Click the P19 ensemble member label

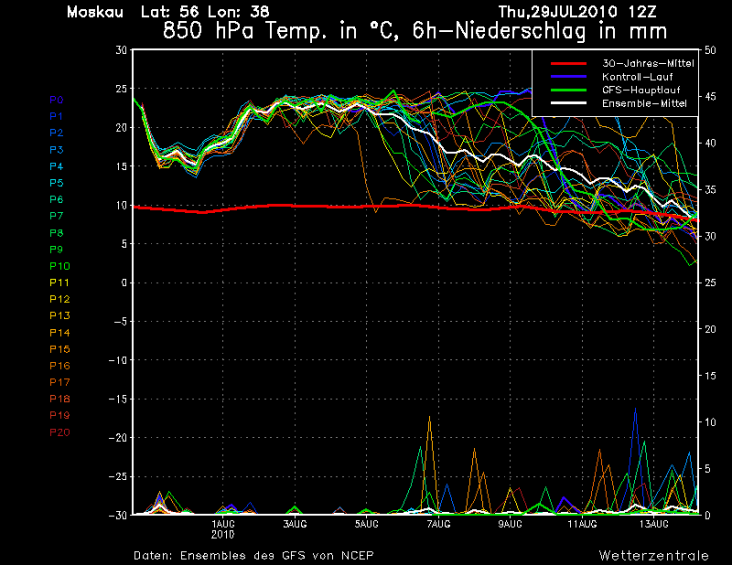coord(60,416)
